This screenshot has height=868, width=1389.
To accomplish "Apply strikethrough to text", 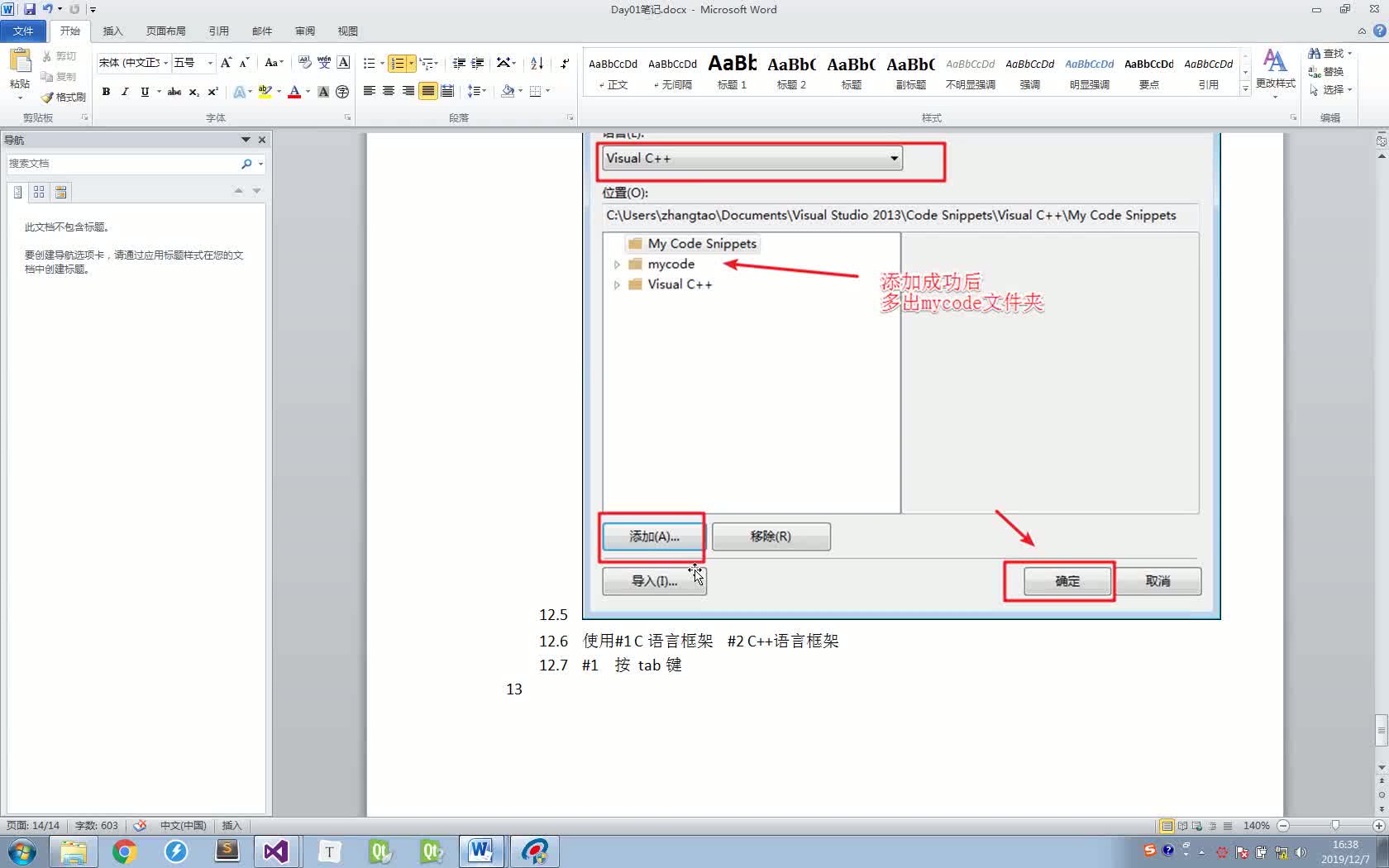I will [174, 92].
